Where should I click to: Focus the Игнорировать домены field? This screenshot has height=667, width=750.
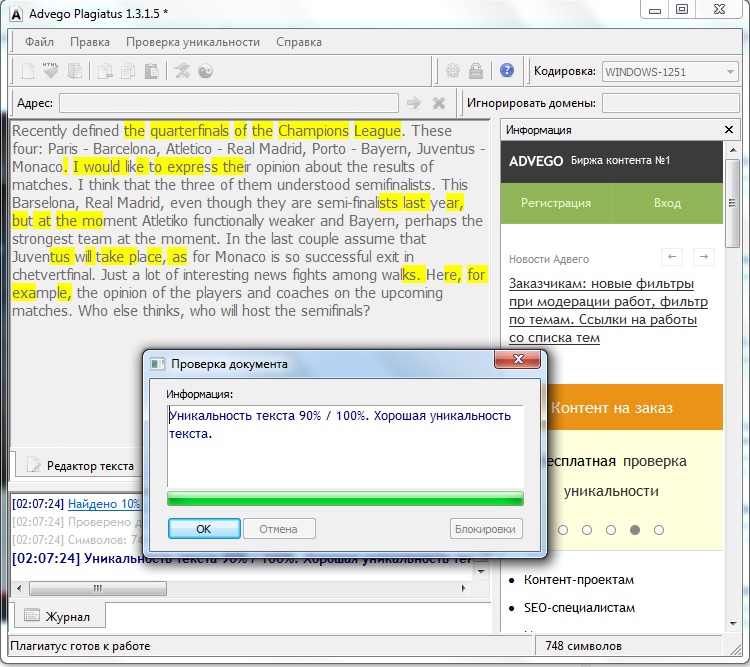pyautogui.click(x=671, y=103)
